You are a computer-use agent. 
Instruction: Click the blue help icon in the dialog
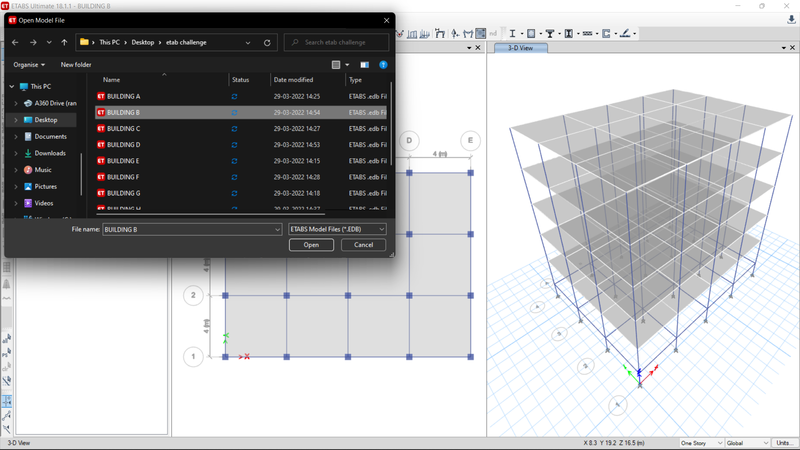(383, 65)
